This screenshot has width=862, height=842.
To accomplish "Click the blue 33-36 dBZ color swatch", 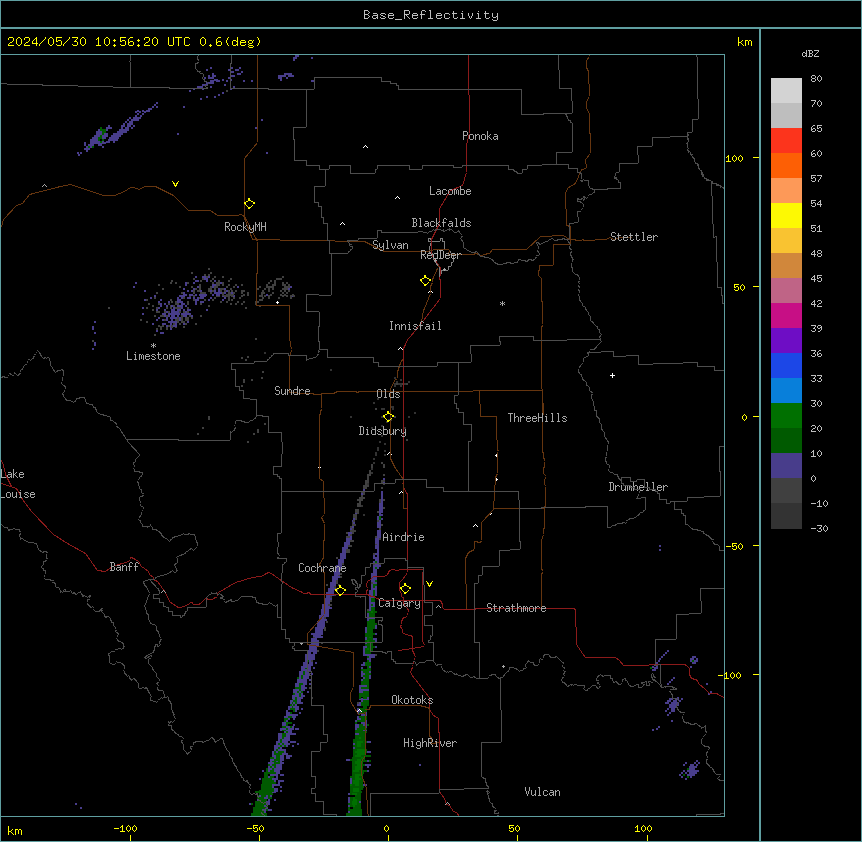I will [786, 365].
